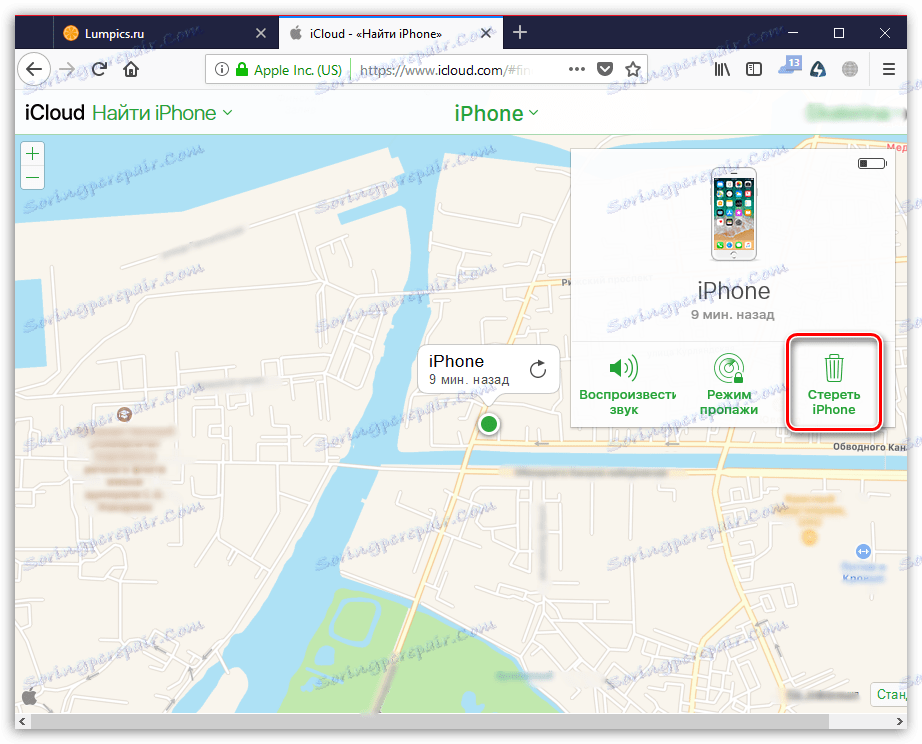Open a new browser tab
Image resolution: width=922 pixels, height=744 pixels.
coord(520,32)
